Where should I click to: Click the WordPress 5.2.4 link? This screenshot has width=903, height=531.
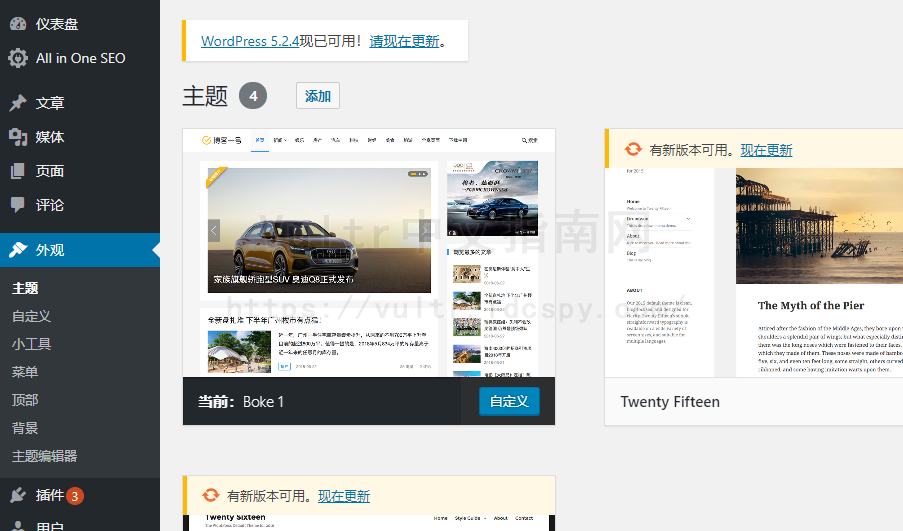[250, 41]
